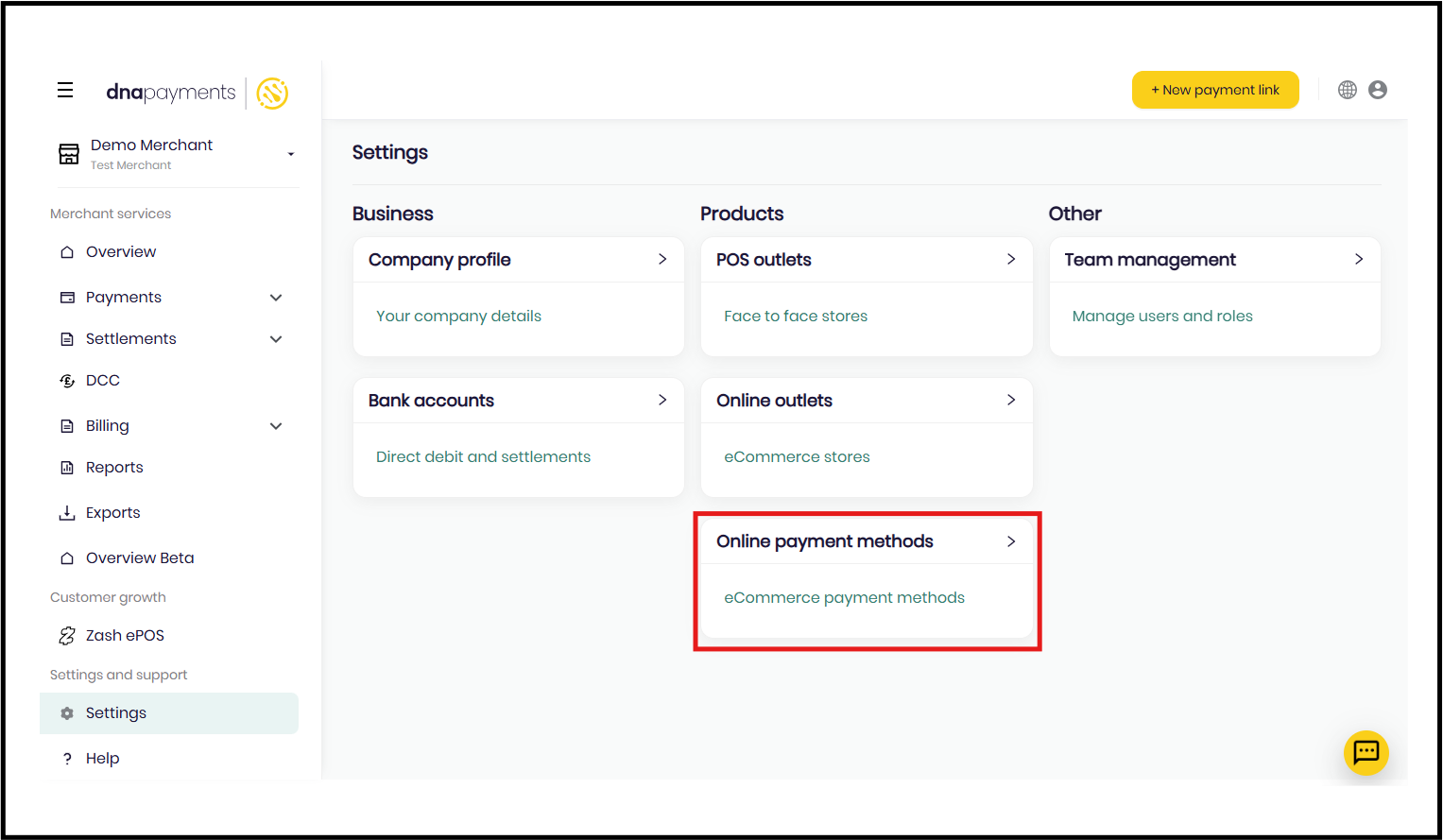The height and width of the screenshot is (840, 1443).
Task: Go to Overview in the sidebar
Action: [x=121, y=252]
